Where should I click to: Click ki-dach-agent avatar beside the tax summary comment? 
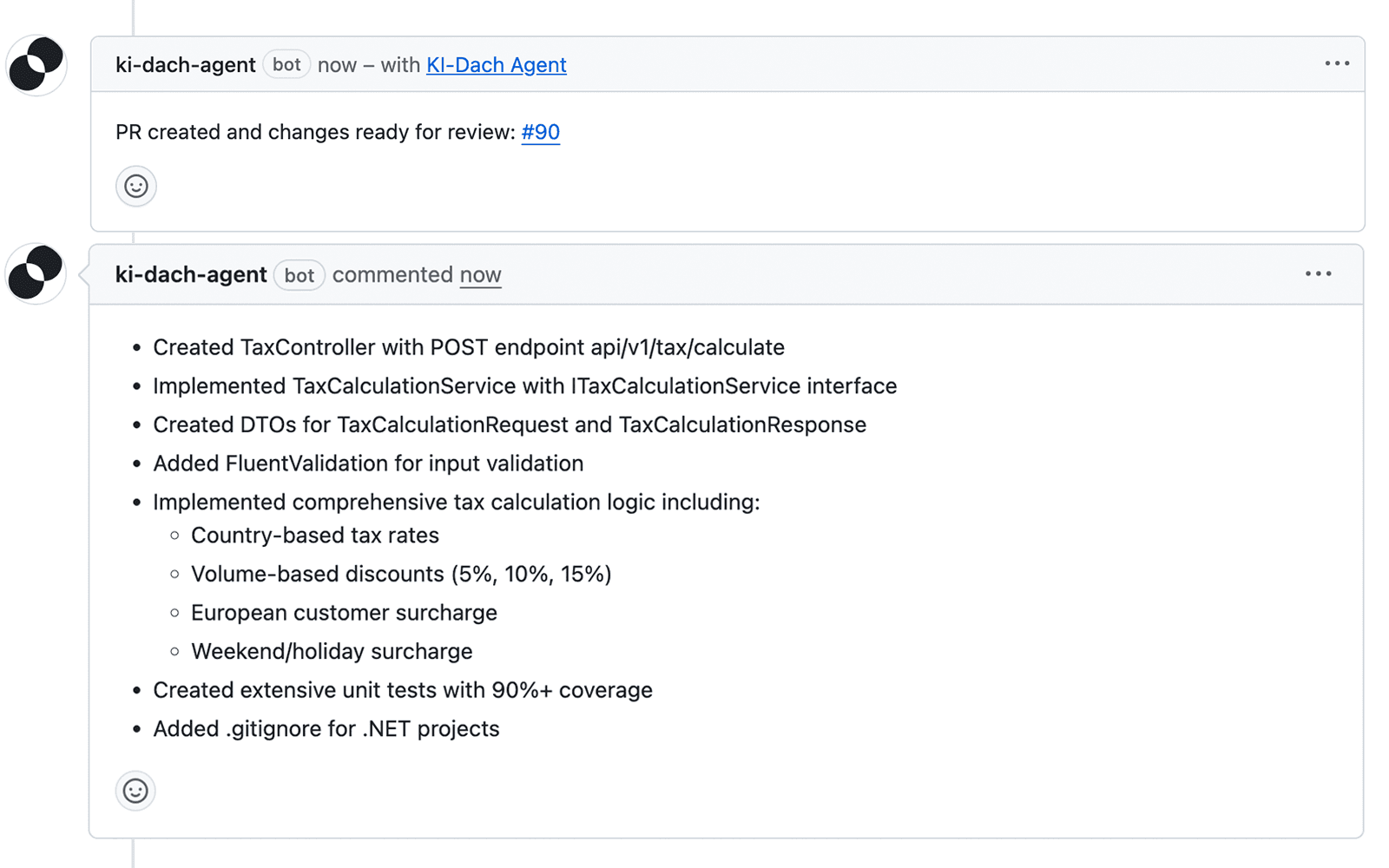coord(36,273)
